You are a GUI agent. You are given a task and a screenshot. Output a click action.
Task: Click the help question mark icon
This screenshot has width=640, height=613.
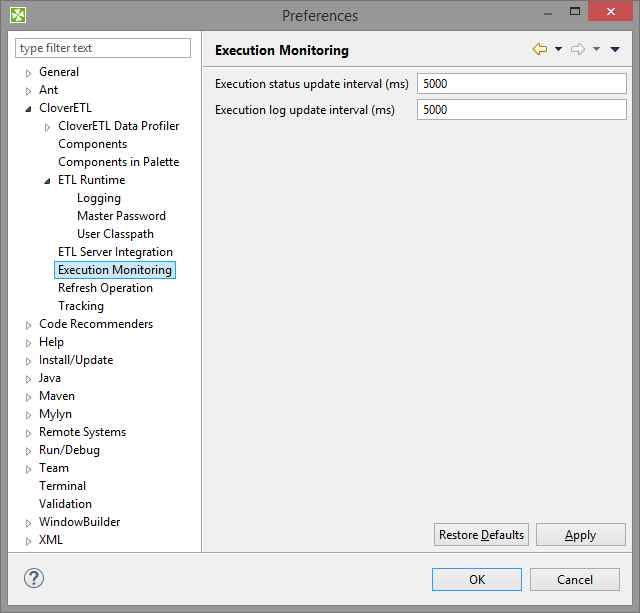tap(34, 578)
